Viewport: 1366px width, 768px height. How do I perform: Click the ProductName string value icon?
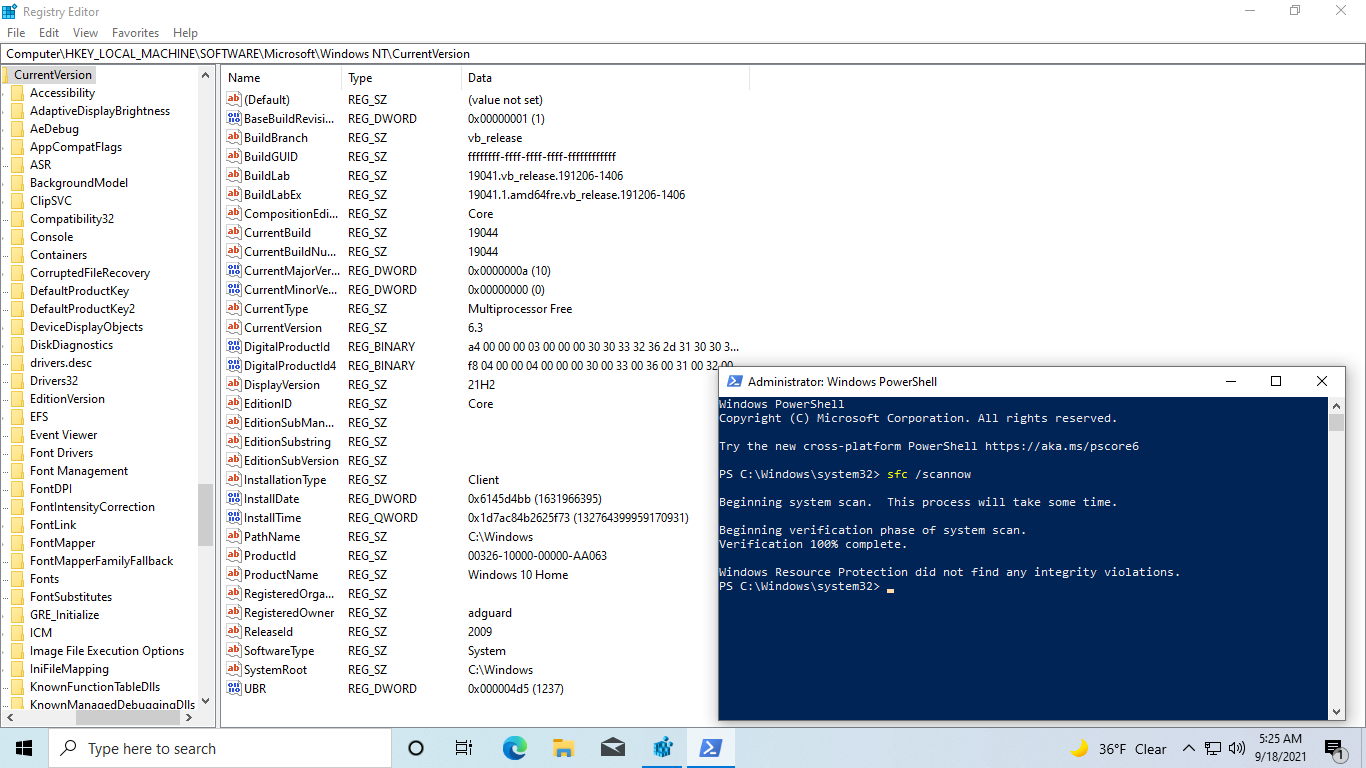click(x=234, y=575)
